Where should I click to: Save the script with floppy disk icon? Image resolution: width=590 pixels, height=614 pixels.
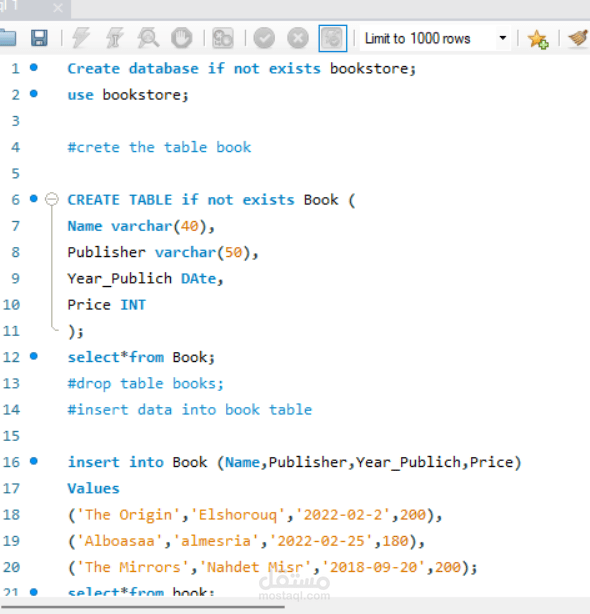click(x=39, y=38)
